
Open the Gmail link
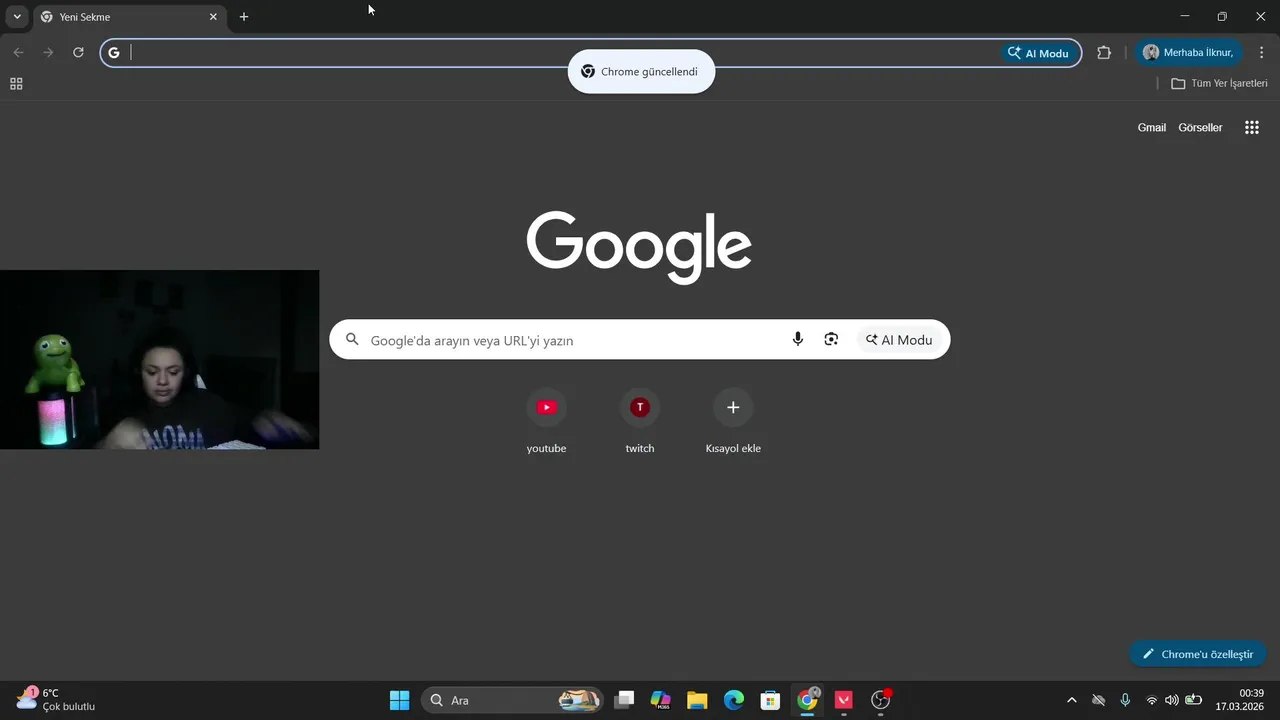click(x=1152, y=128)
